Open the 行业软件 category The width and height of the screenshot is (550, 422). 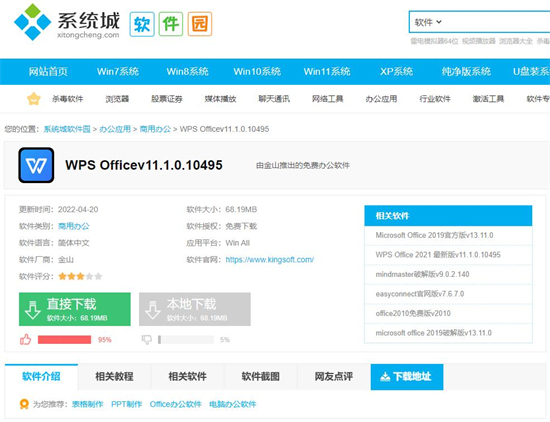tap(435, 99)
